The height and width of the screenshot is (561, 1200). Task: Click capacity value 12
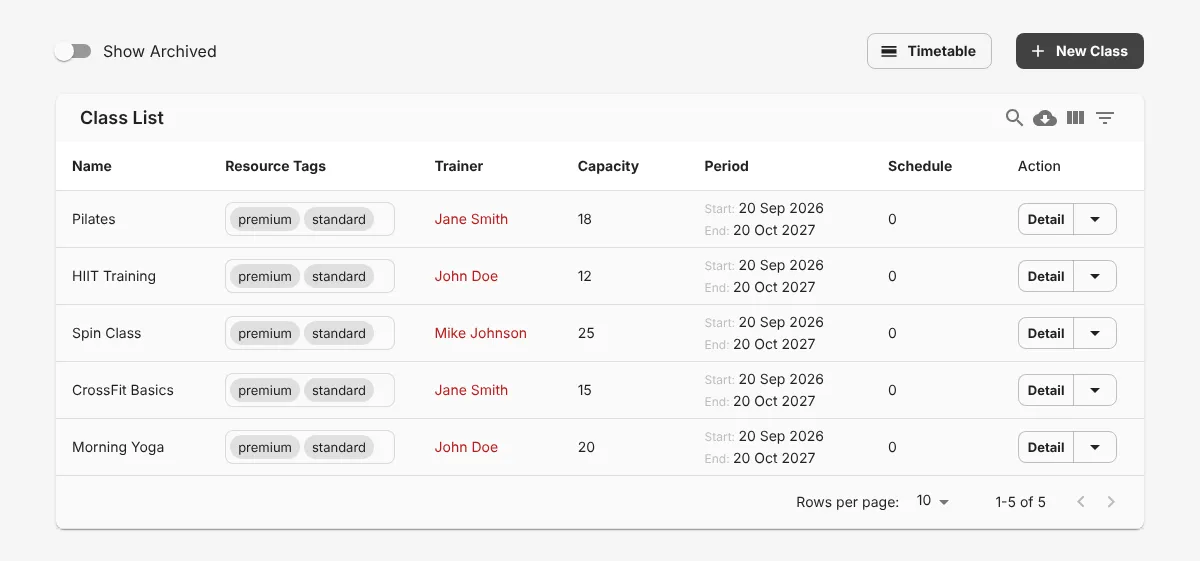(x=585, y=276)
